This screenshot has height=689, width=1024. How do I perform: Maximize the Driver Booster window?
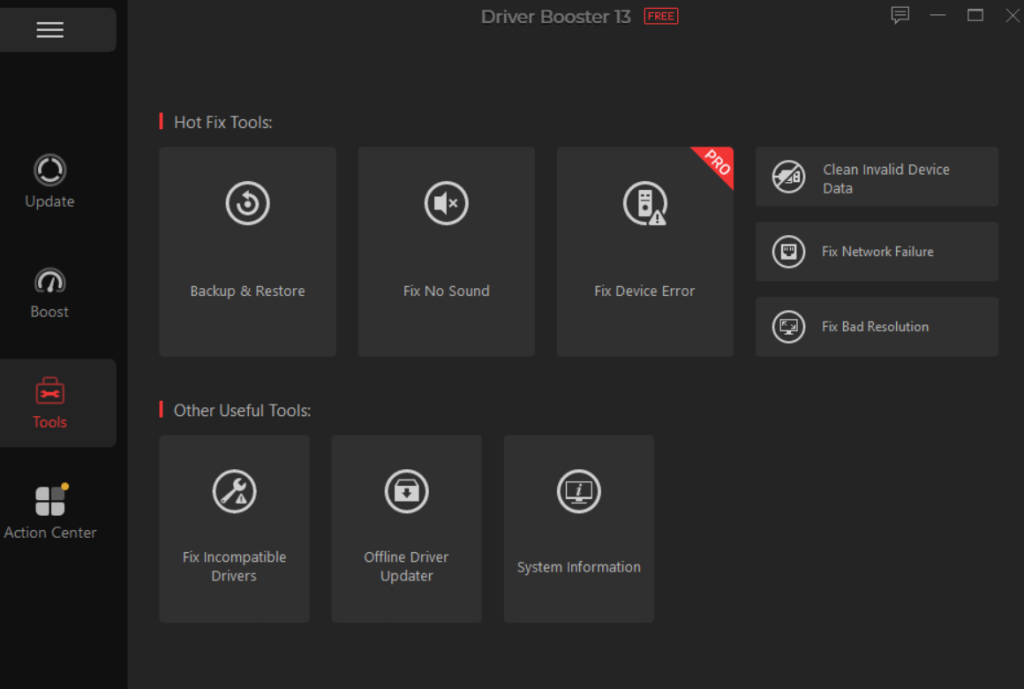pyautogui.click(x=975, y=15)
